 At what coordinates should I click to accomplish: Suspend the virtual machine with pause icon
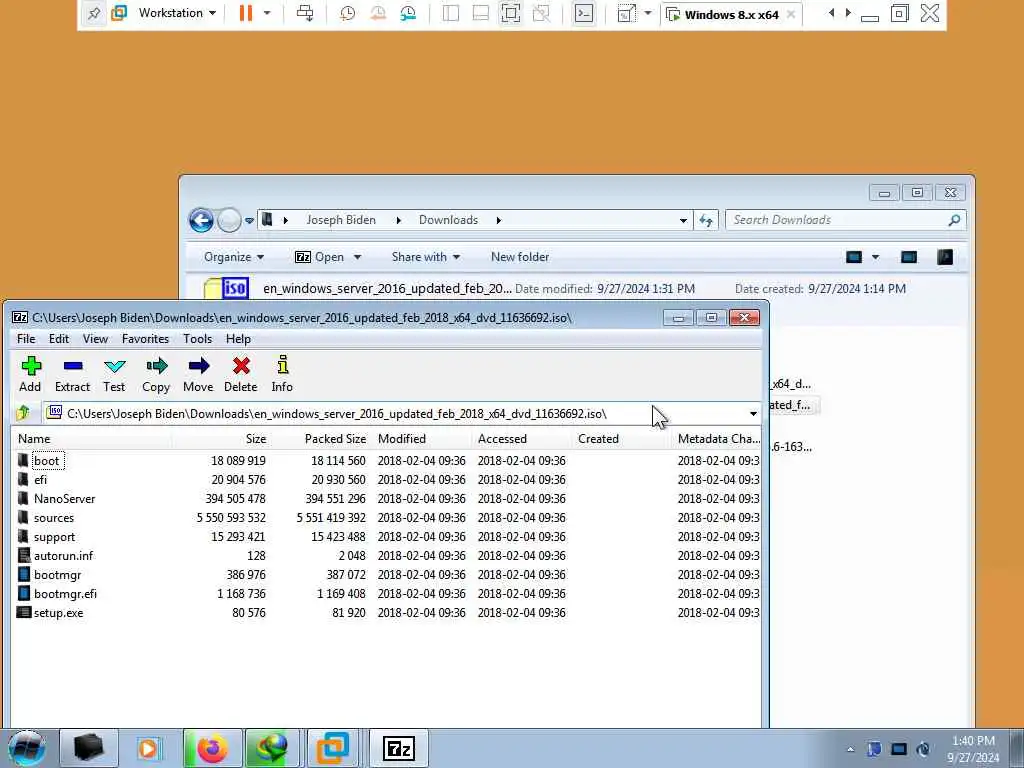pos(246,13)
